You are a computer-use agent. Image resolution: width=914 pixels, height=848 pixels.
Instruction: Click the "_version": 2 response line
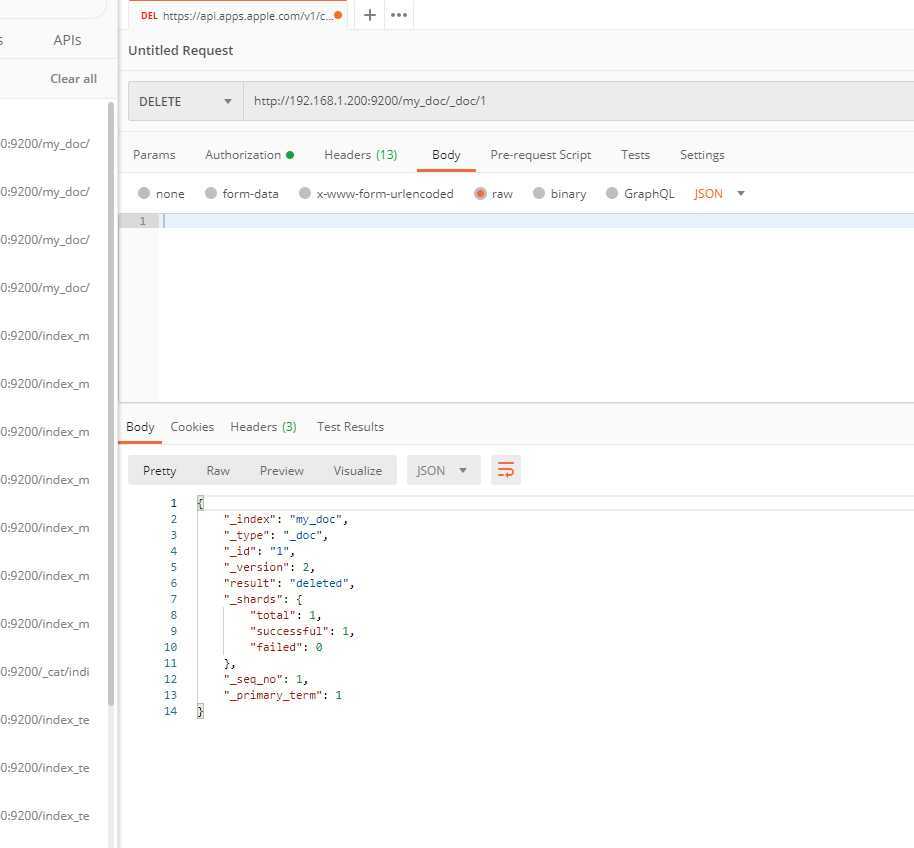coord(269,567)
